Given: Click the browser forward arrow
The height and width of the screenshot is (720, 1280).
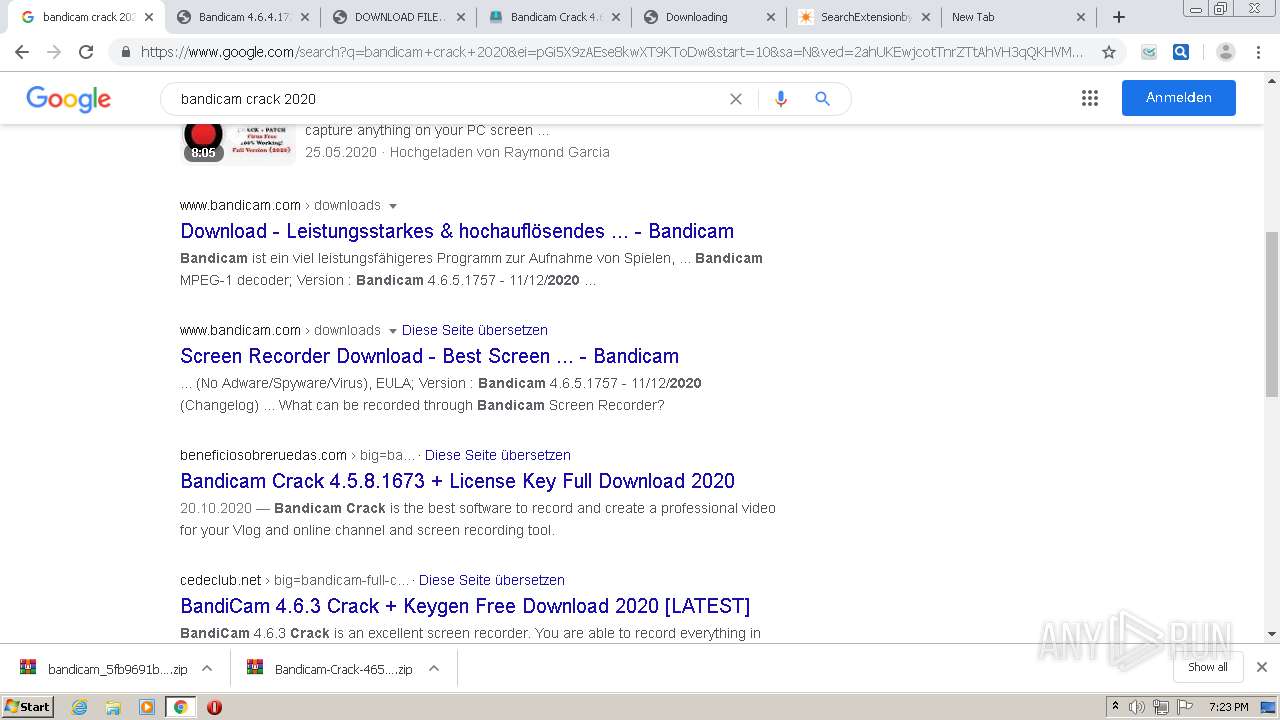Looking at the screenshot, I should 54,52.
